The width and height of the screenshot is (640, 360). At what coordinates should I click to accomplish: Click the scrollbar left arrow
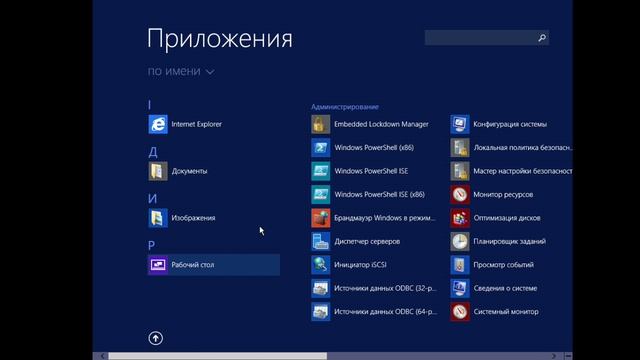pos(102,356)
